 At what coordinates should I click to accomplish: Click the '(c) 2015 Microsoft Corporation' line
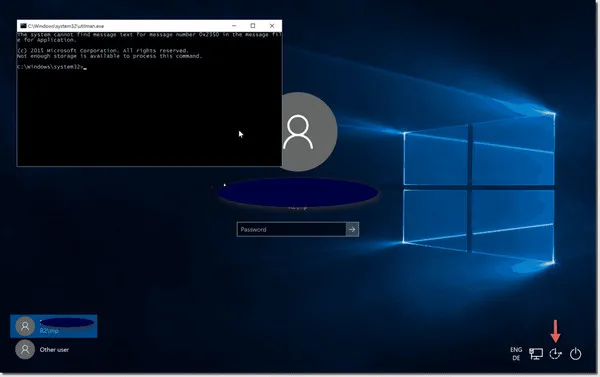pyautogui.click(x=103, y=51)
